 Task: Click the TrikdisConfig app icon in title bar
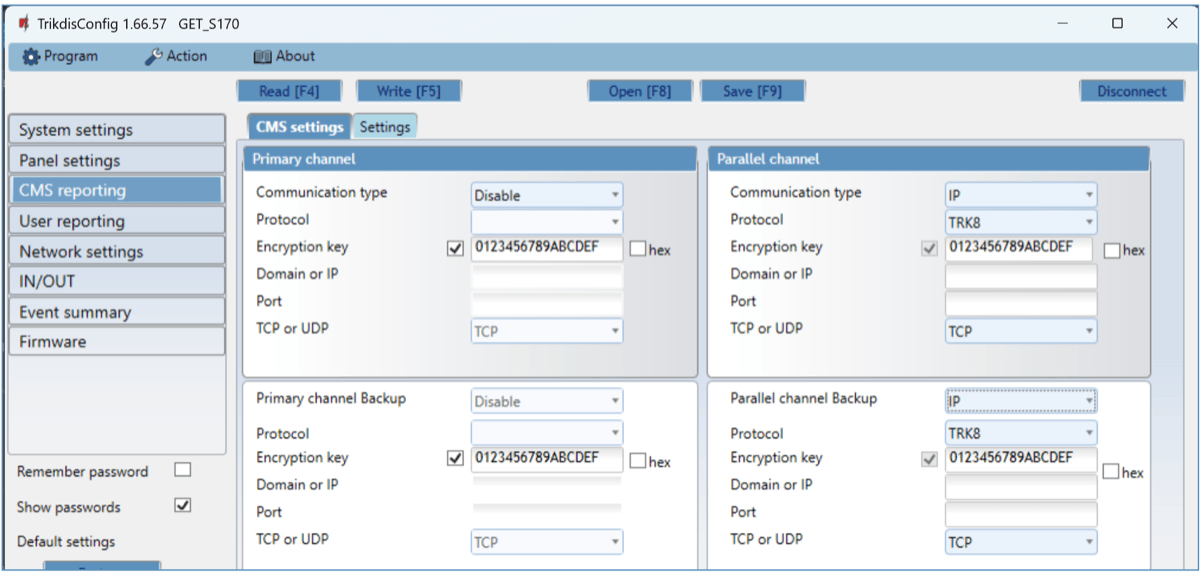point(23,23)
